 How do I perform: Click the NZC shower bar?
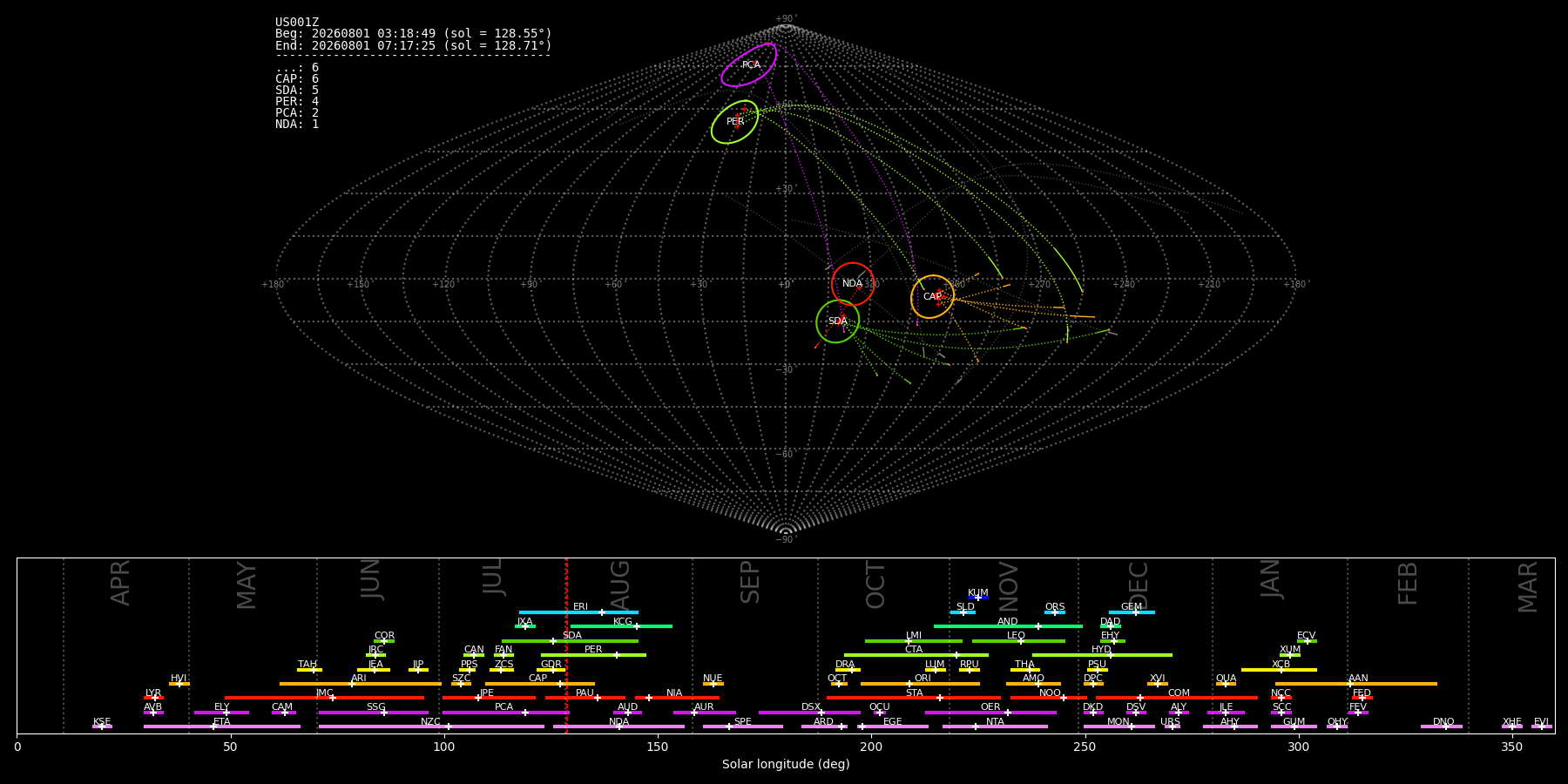click(x=431, y=727)
